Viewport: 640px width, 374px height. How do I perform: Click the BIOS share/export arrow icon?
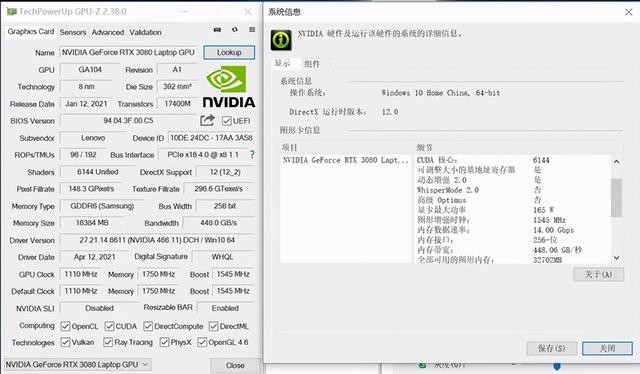[x=207, y=120]
